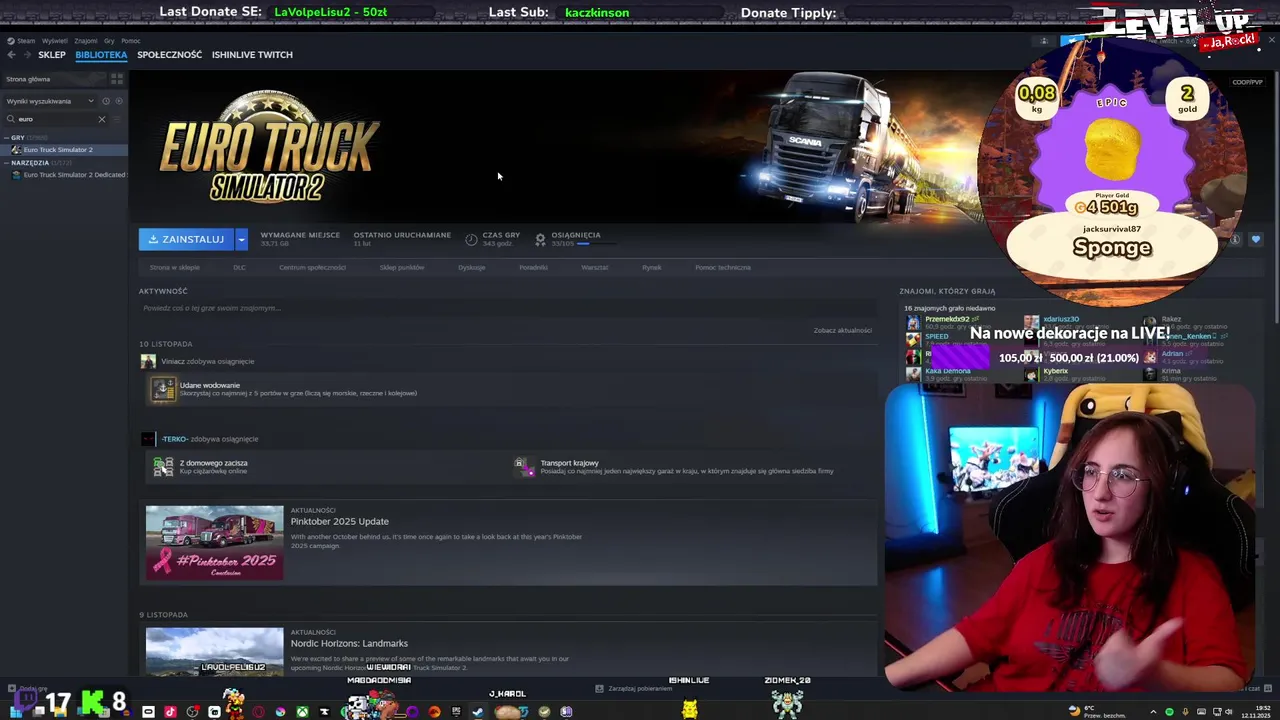Viewport: 1280px width, 720px height.
Task: Click Przemekdx92 friend avatar
Action: point(913,322)
